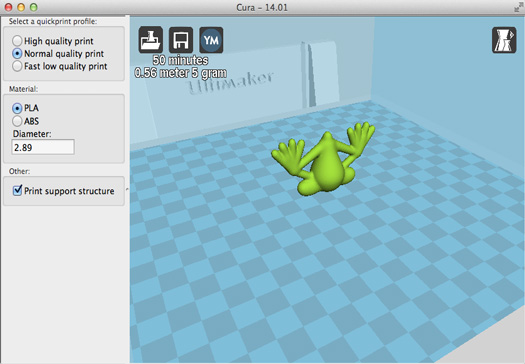This screenshot has width=525, height=364.
Task: Click the green zoom window button
Action: point(33,7)
